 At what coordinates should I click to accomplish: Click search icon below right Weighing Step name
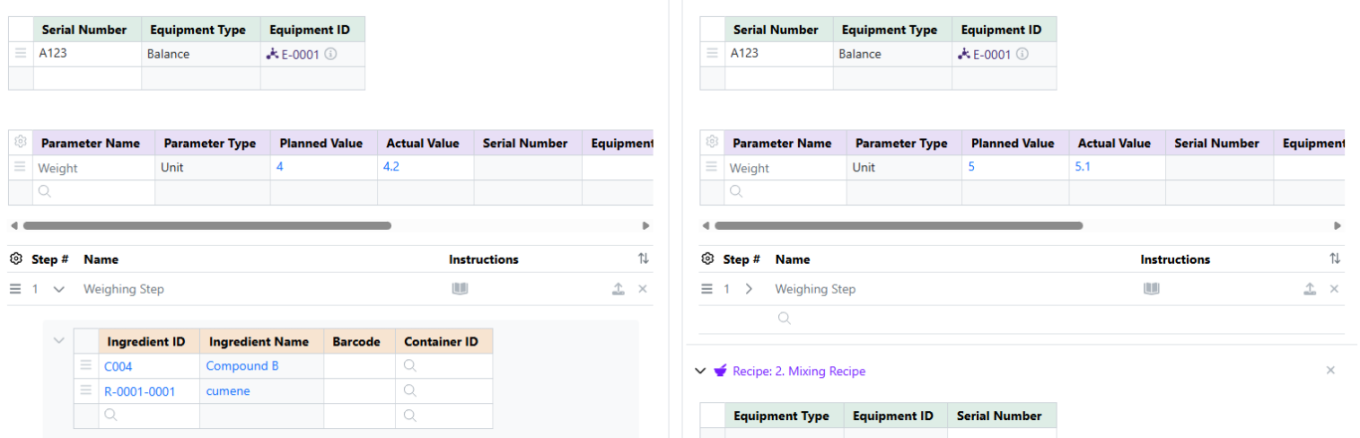tap(784, 319)
